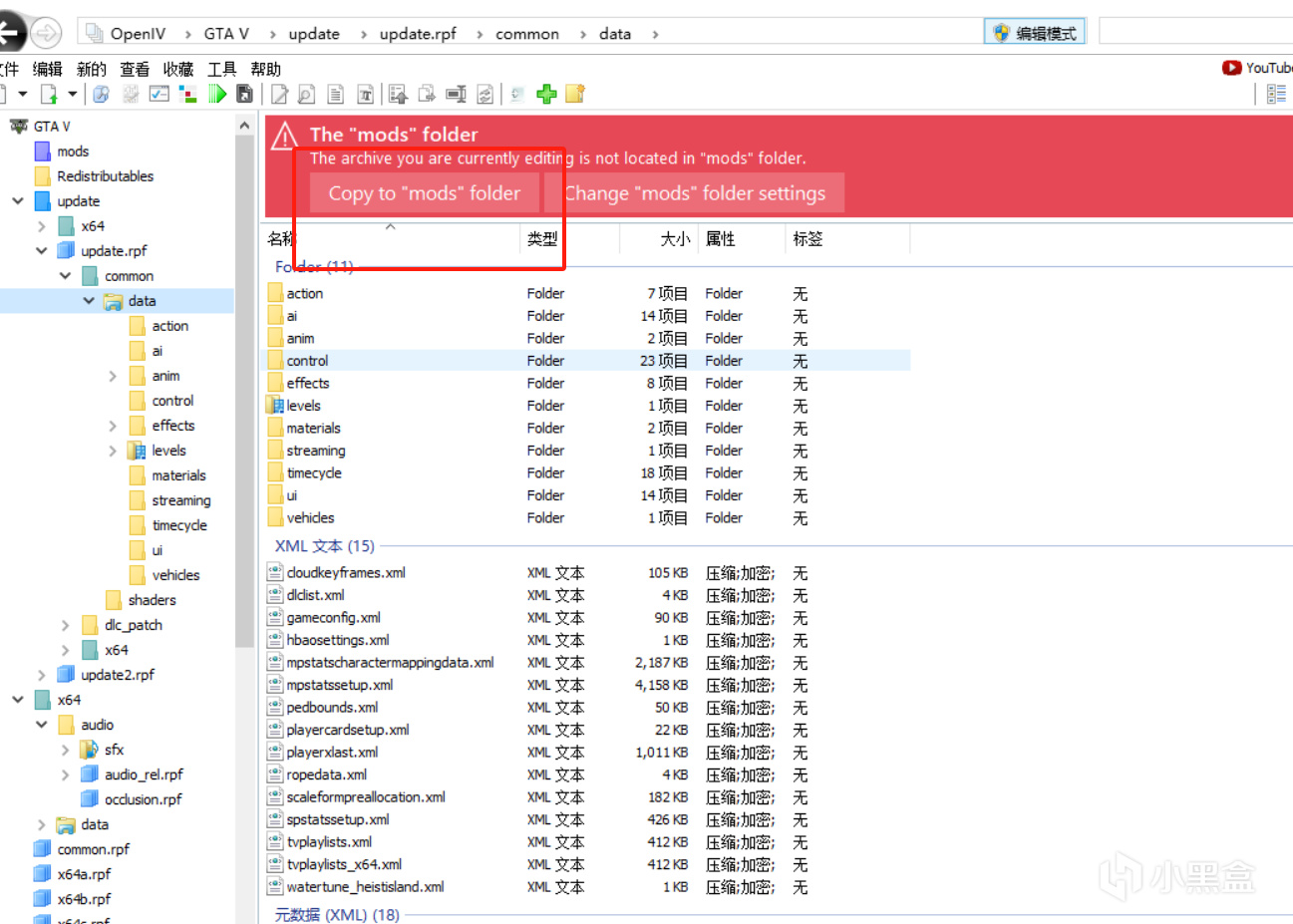1293x924 pixels.
Task: Click the new file with green arrow icon
Action: [x=48, y=94]
